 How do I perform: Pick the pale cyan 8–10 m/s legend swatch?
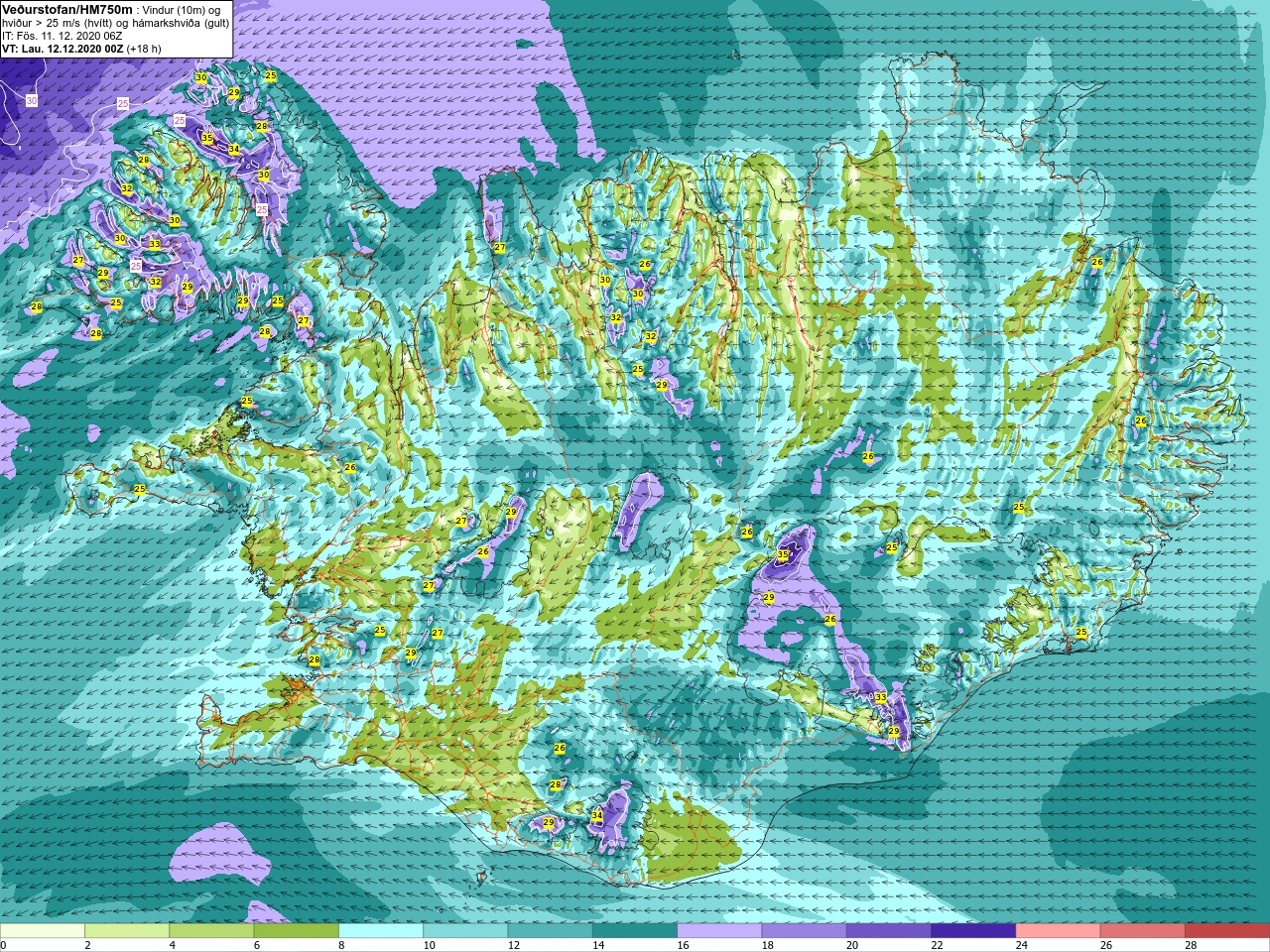381,931
